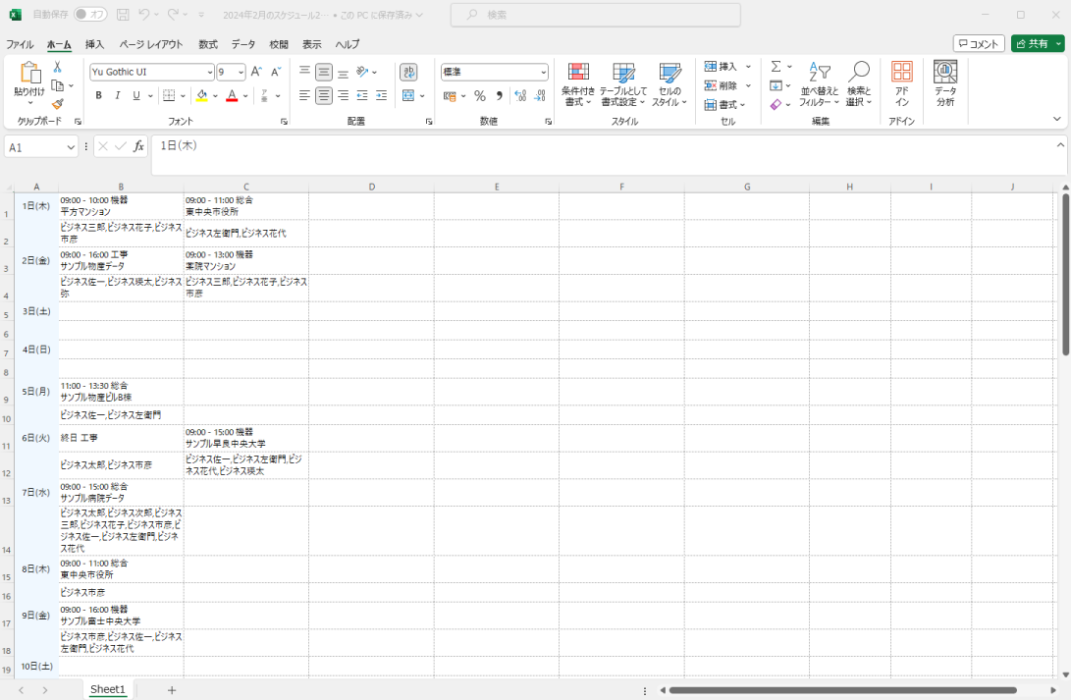The image size is (1071, 700).
Task: Click the Format Painter brush icon
Action: tap(57, 103)
